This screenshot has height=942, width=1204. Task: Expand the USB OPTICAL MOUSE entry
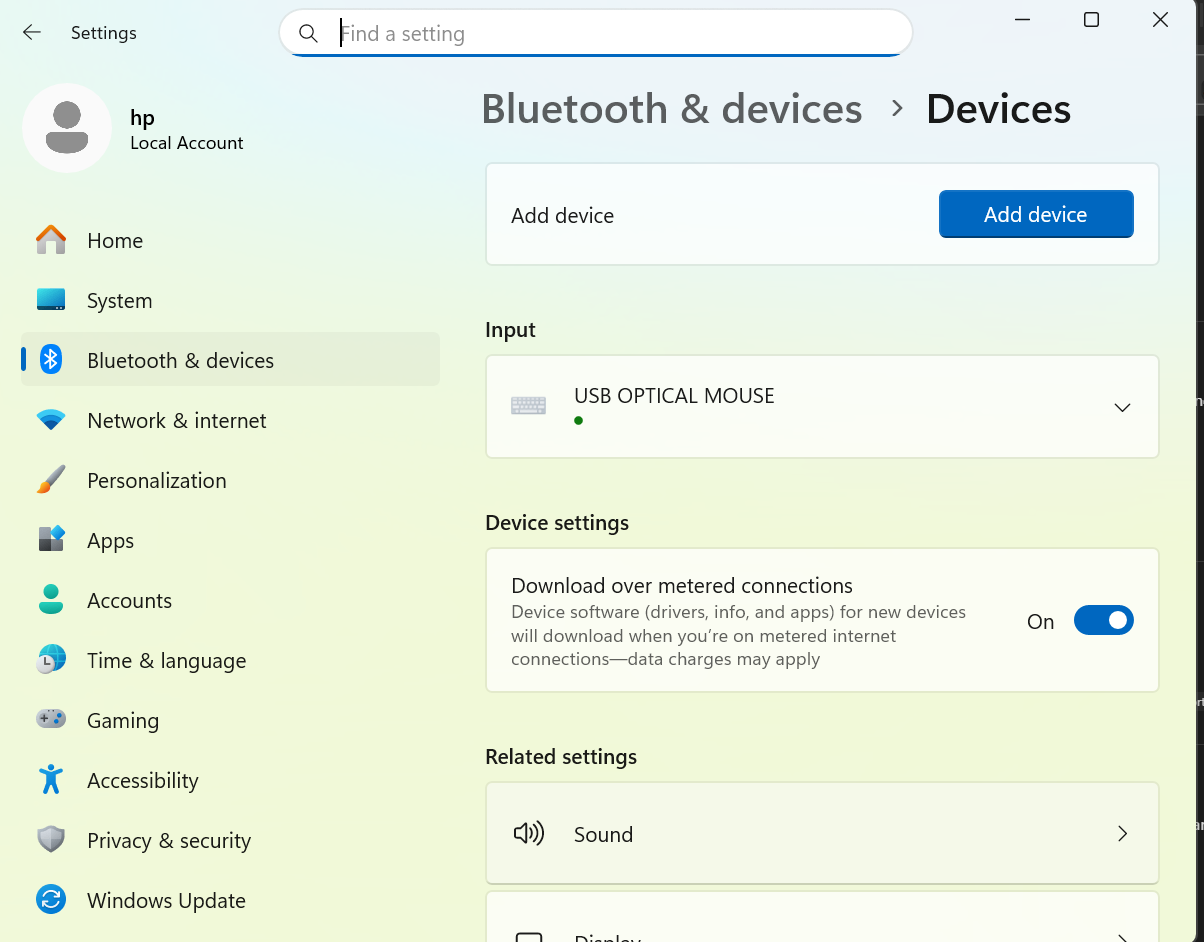tap(1122, 407)
